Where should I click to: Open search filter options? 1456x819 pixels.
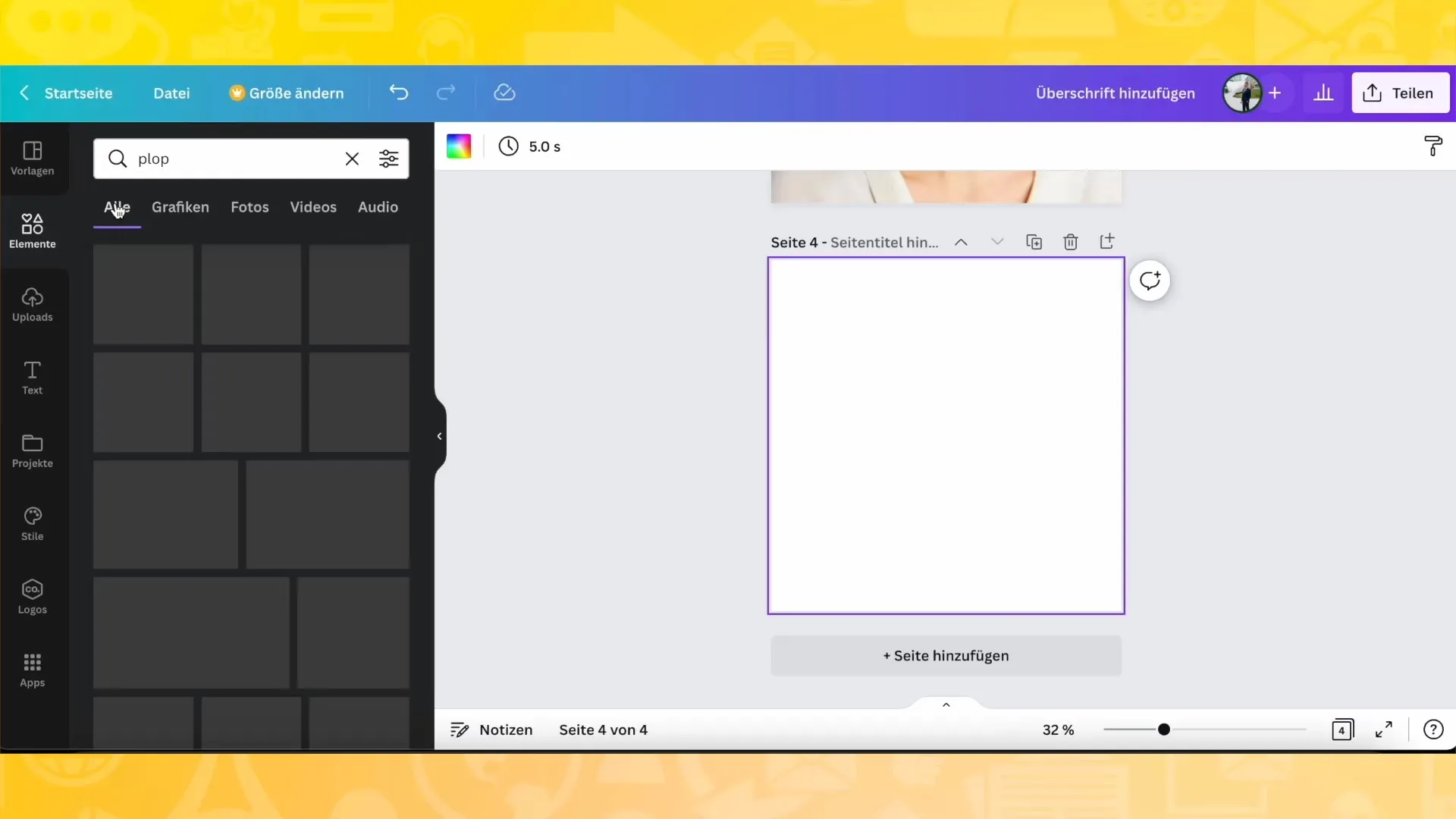[x=388, y=158]
